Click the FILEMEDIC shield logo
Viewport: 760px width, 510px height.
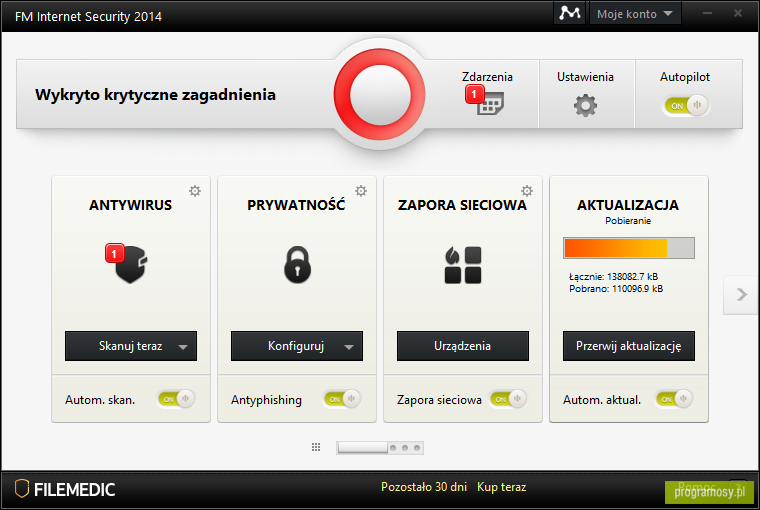pos(22,489)
